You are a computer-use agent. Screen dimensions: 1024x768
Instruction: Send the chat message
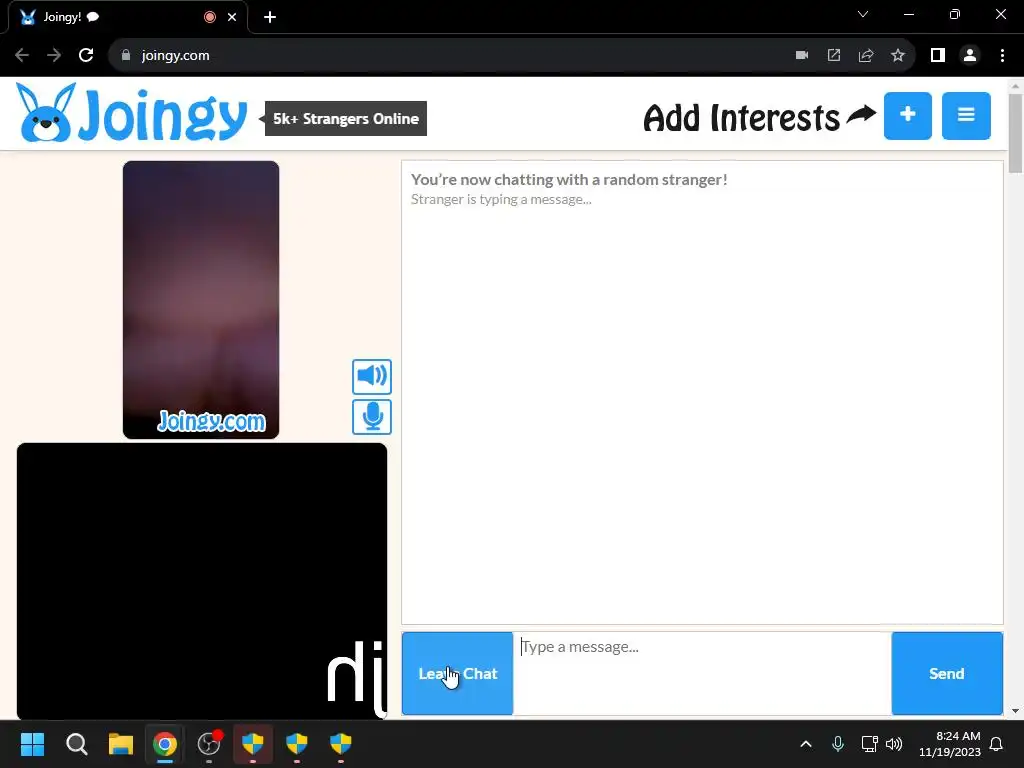pos(947,673)
